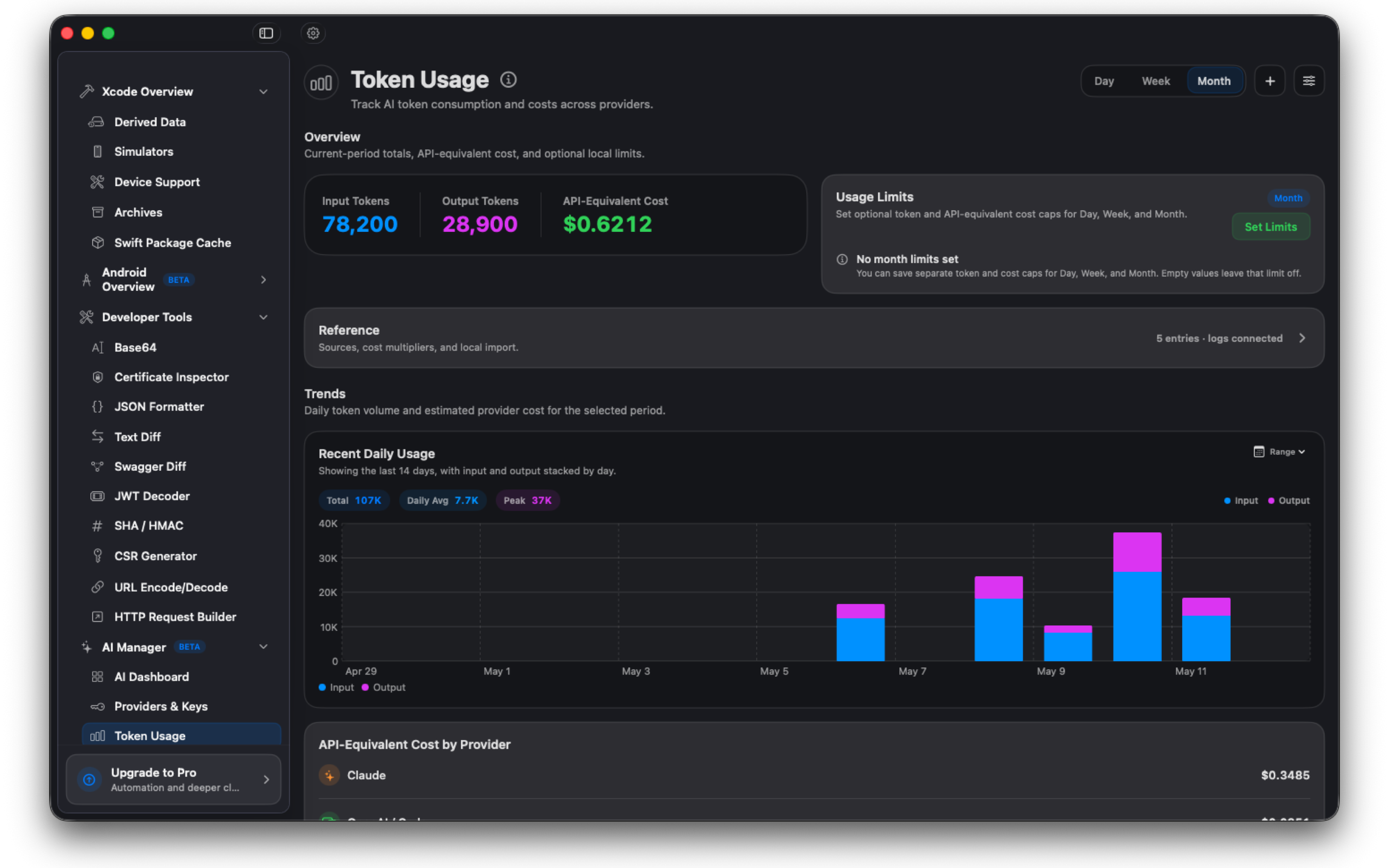Click the plus add entry button
The image size is (1389, 868).
point(1269,81)
